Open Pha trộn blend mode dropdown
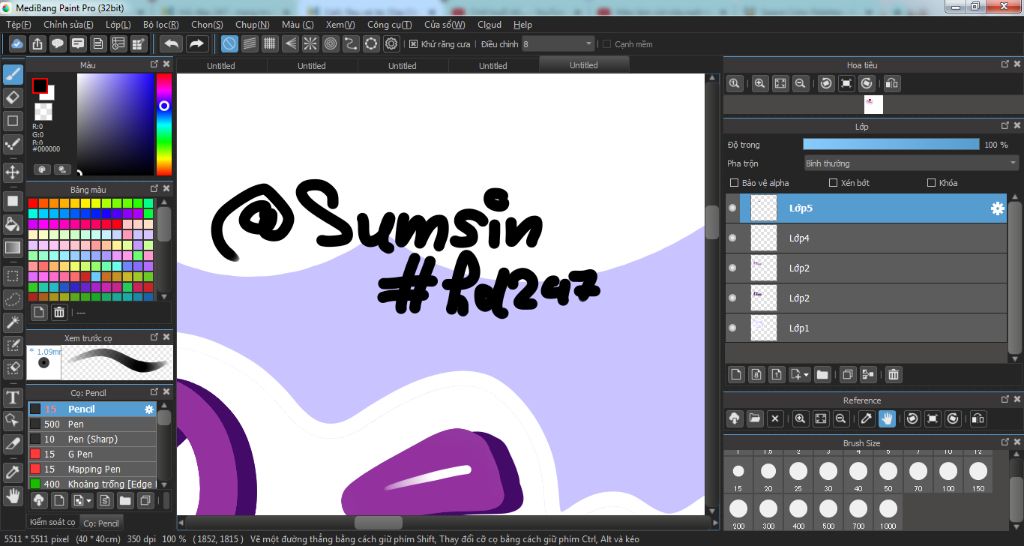The width and height of the screenshot is (1024, 546). click(x=911, y=163)
